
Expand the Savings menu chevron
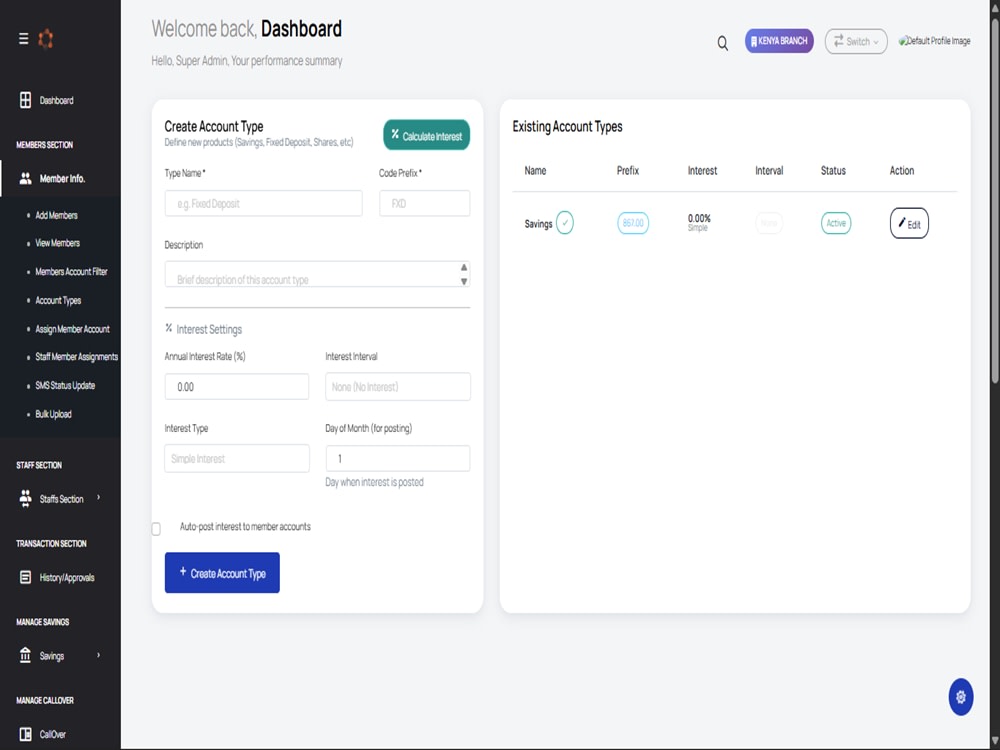tap(98, 655)
